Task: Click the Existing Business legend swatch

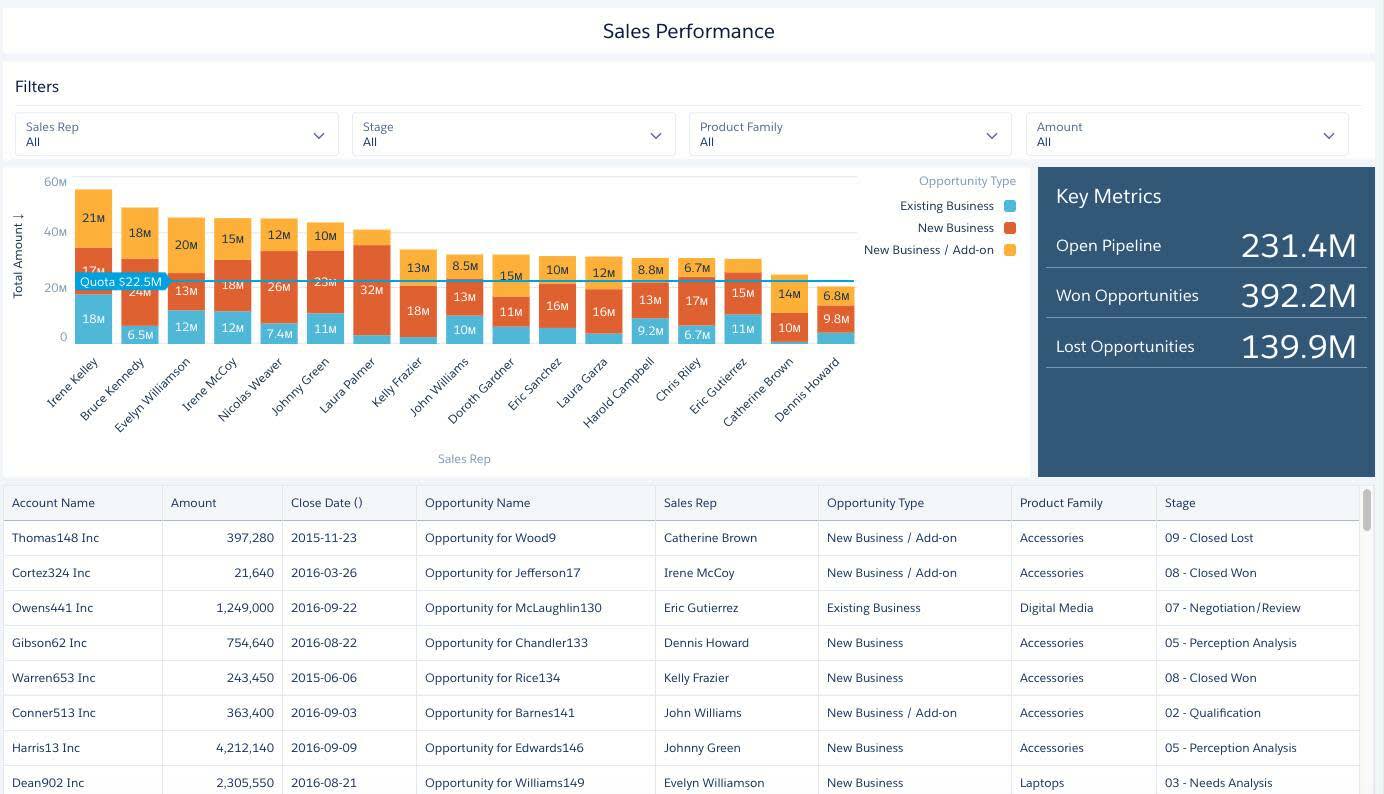Action: (1010, 206)
